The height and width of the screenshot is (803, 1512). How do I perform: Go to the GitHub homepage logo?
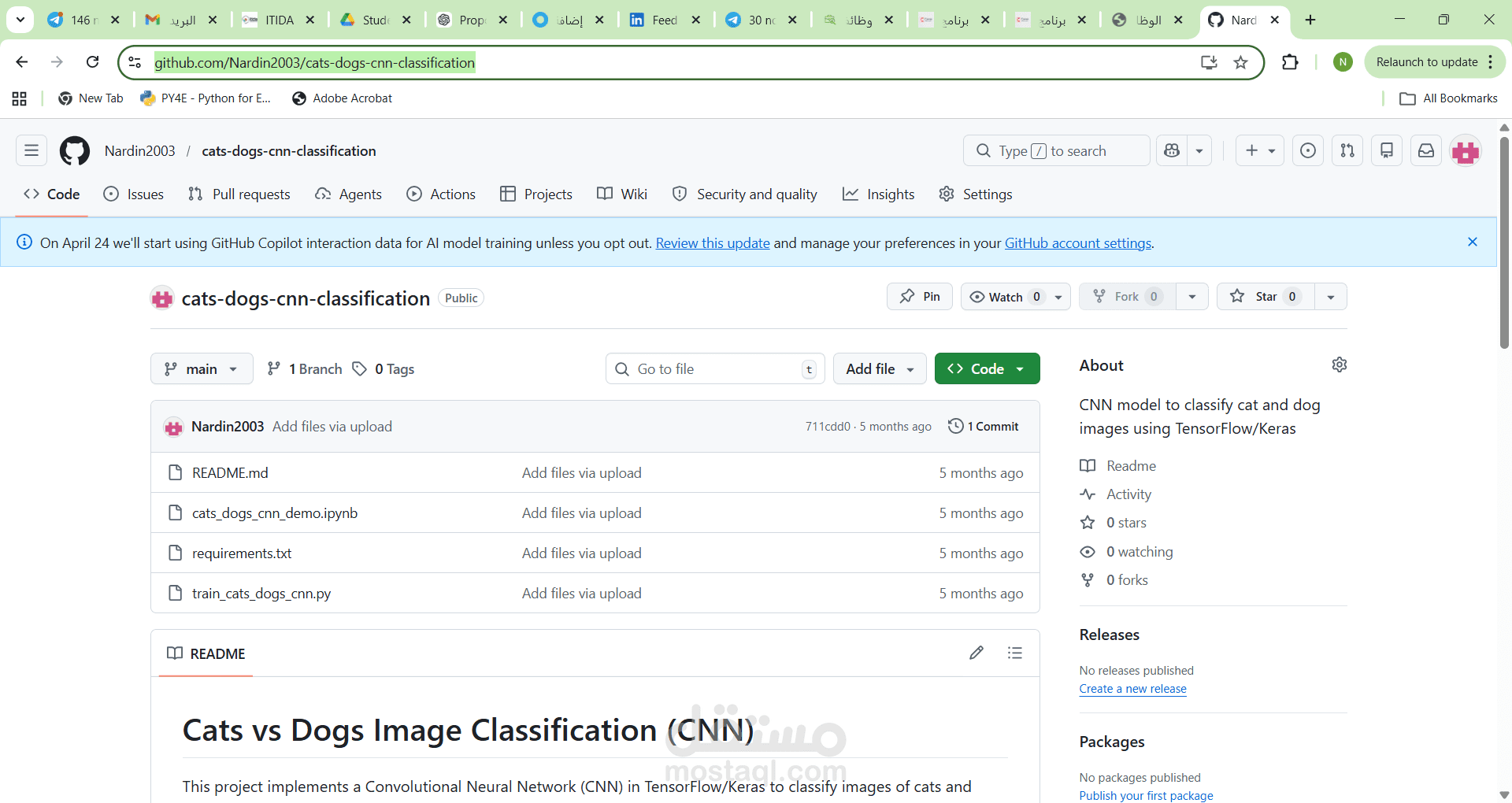[75, 150]
